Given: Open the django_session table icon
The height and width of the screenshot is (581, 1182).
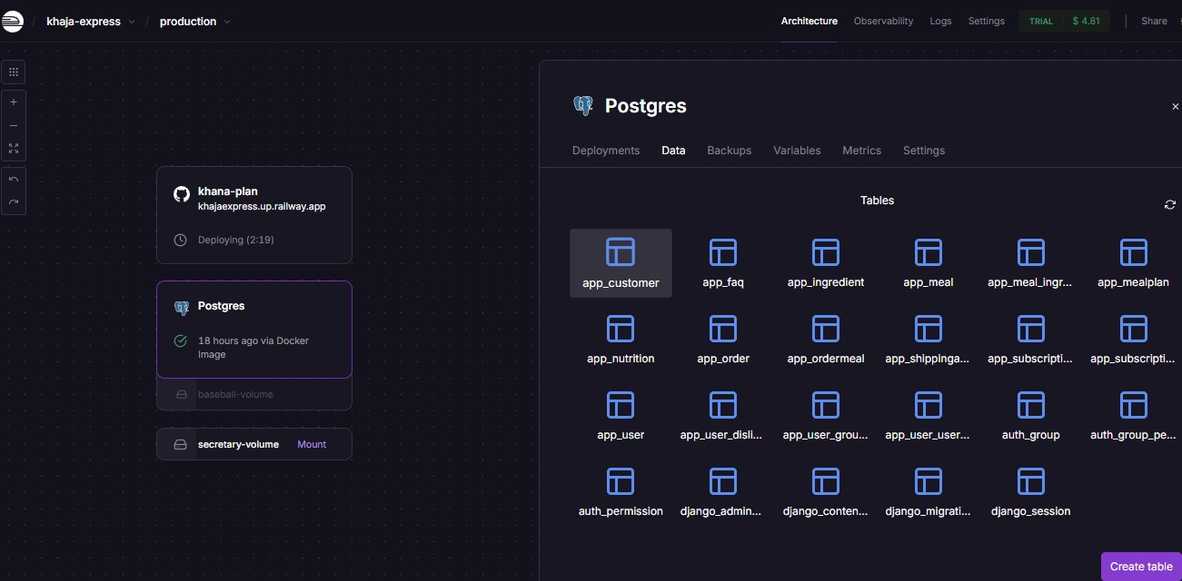Looking at the screenshot, I should 1030,482.
